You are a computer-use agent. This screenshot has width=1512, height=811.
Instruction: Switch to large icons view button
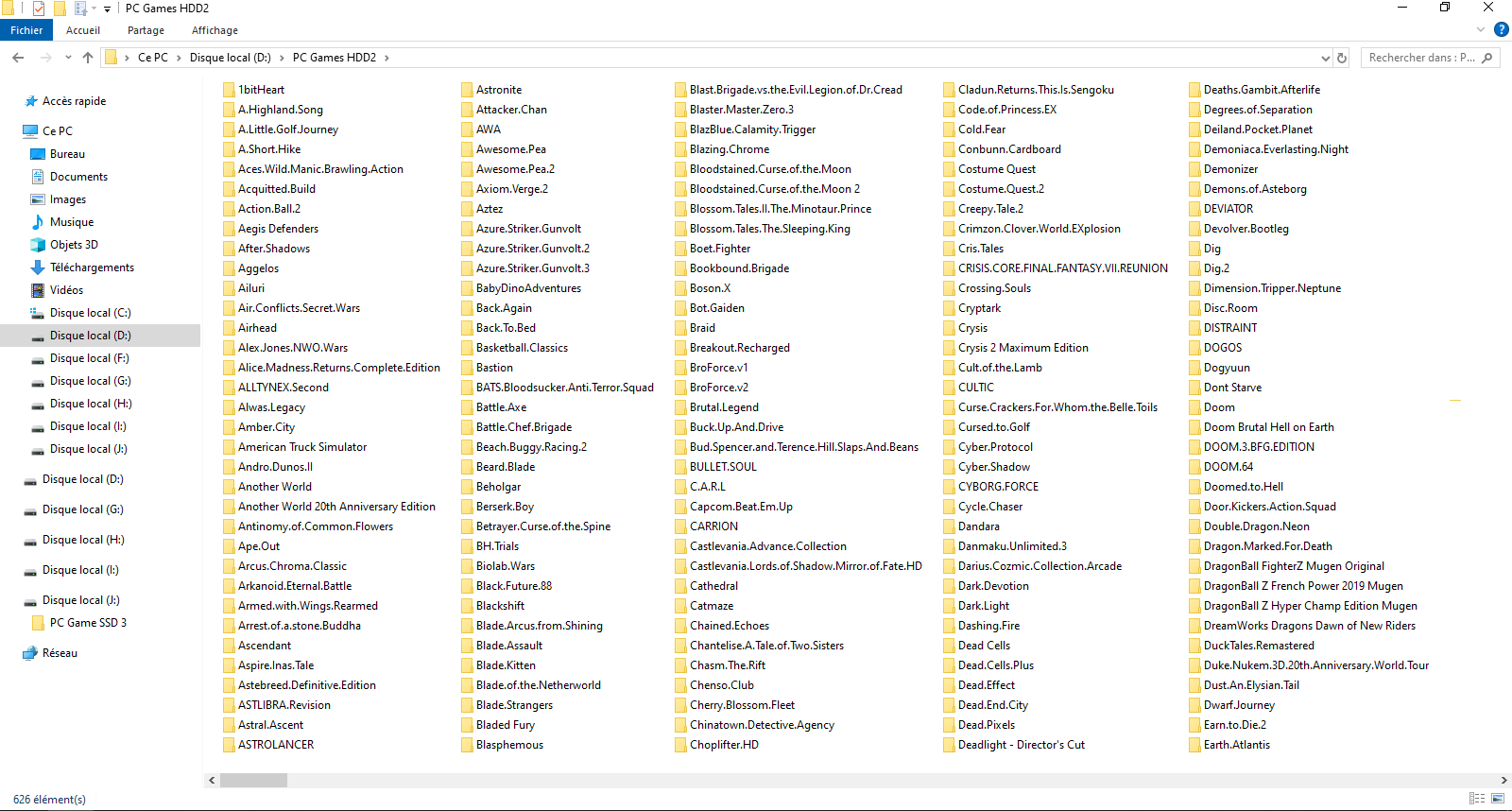coord(1498,799)
